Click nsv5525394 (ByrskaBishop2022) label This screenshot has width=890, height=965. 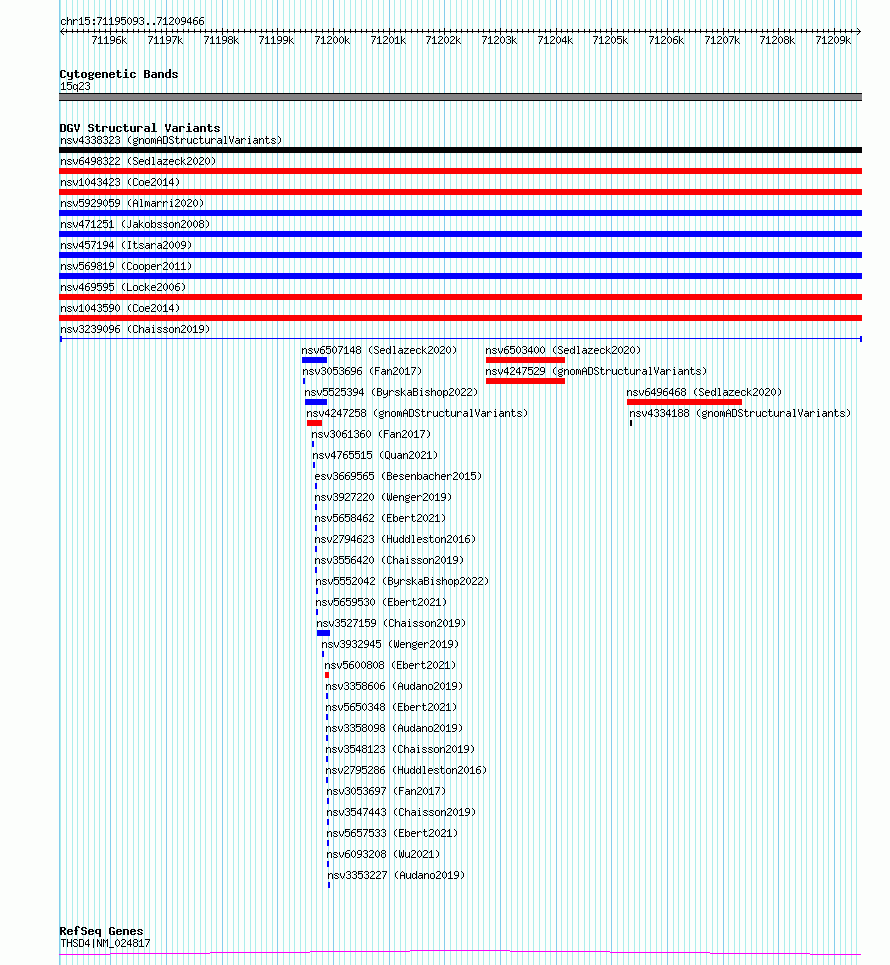391,392
